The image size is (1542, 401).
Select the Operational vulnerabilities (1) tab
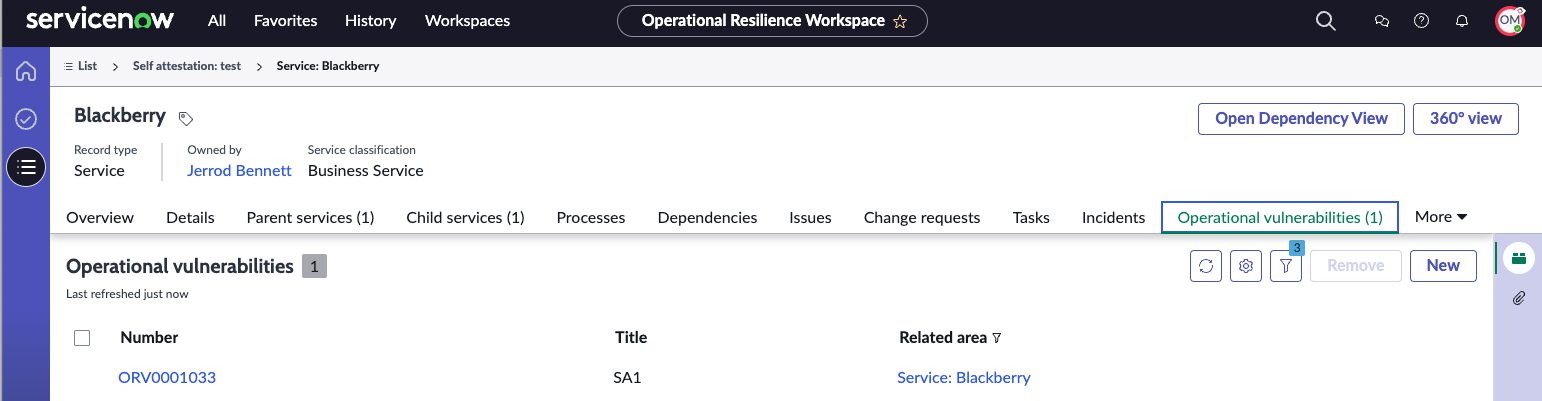pos(1280,217)
